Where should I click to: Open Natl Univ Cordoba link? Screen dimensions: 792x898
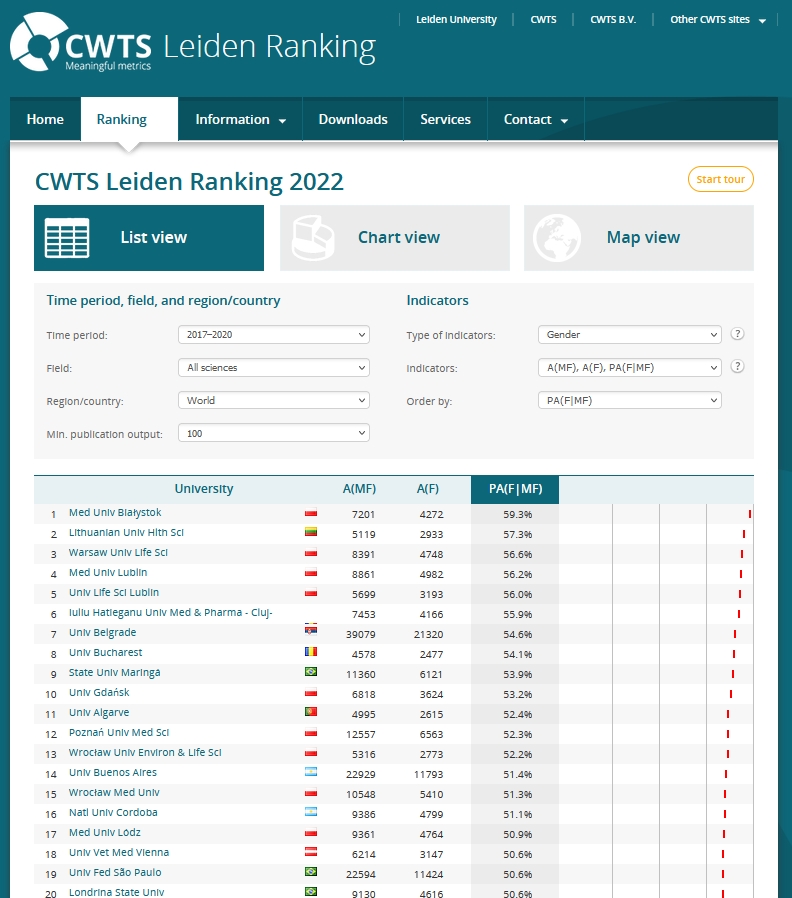pyautogui.click(x=113, y=813)
